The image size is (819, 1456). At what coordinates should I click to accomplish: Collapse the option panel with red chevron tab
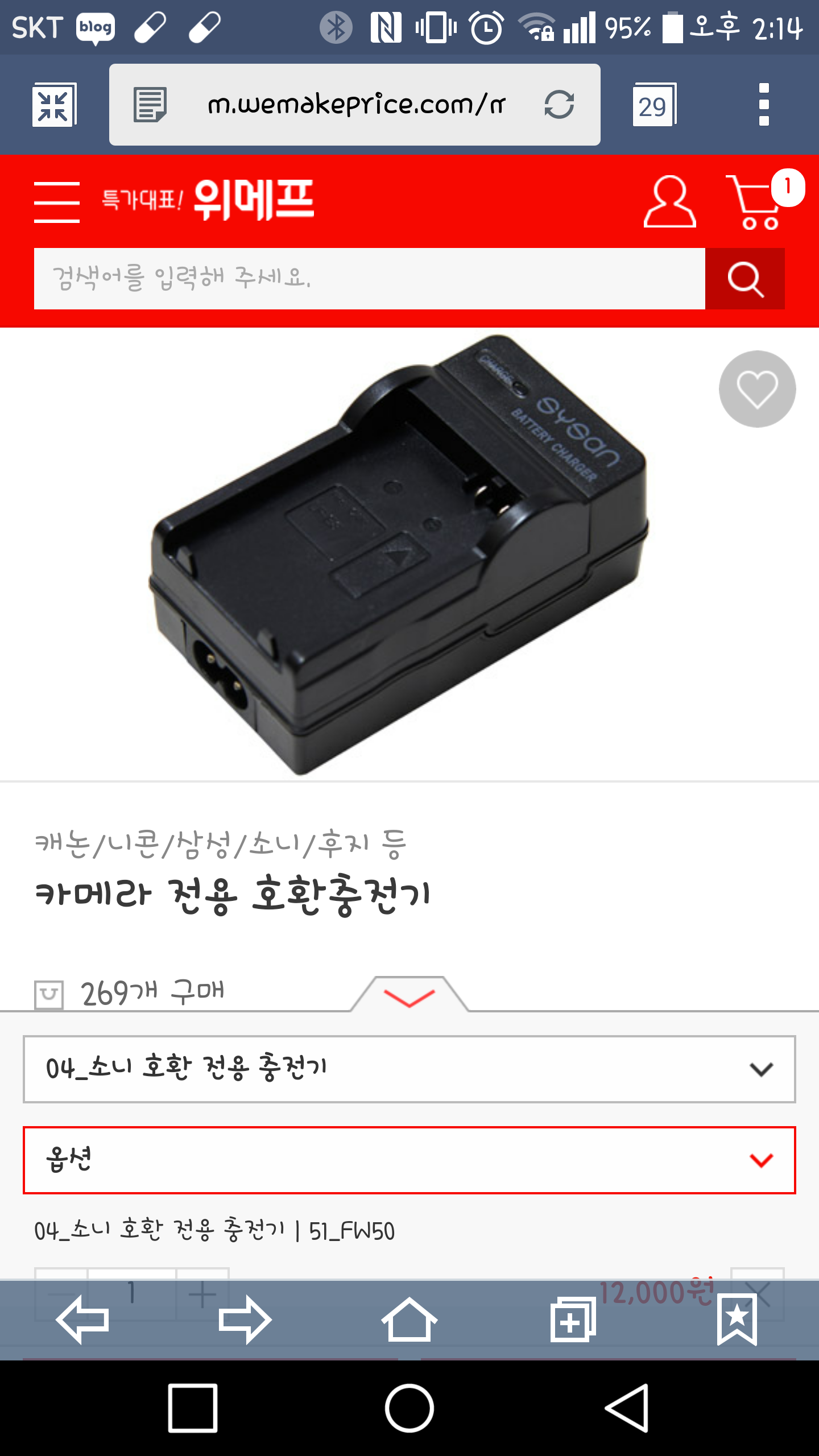(409, 995)
